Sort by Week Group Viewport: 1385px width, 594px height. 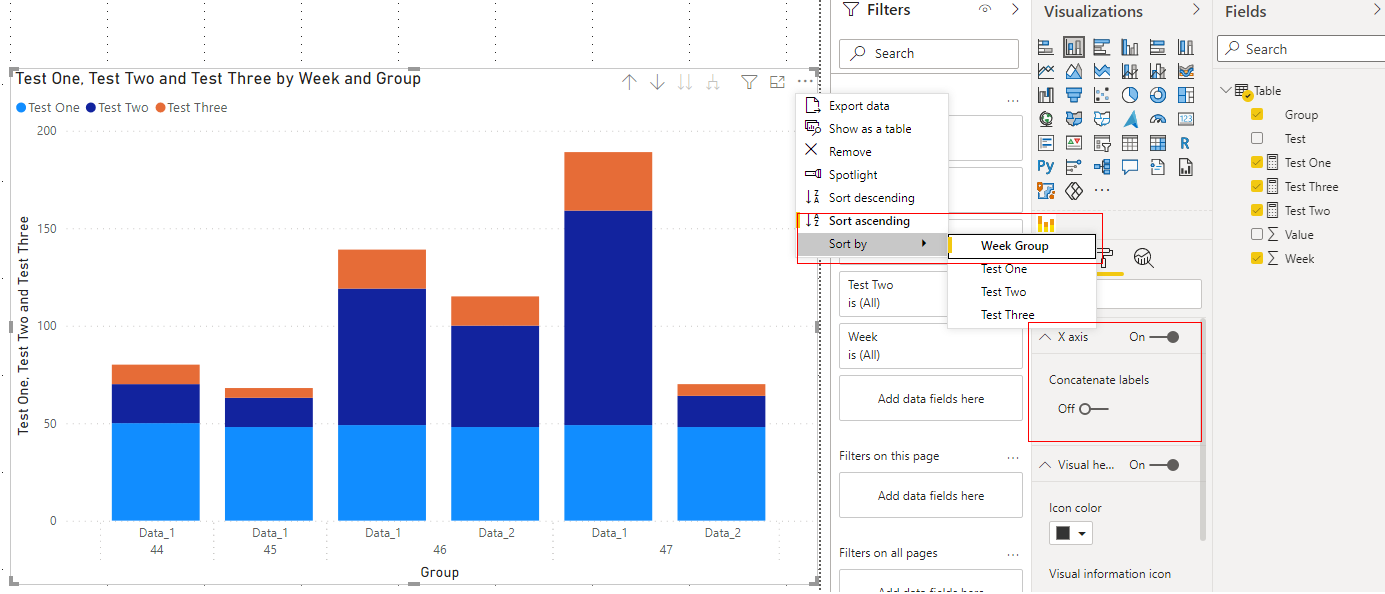point(1021,246)
